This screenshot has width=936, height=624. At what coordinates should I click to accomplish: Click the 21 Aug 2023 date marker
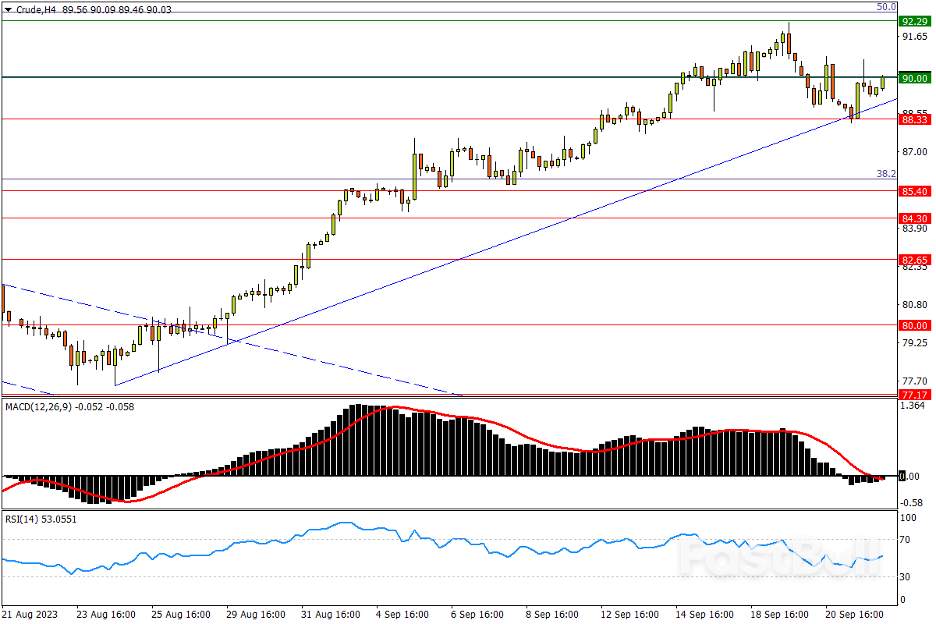pyautogui.click(x=28, y=614)
